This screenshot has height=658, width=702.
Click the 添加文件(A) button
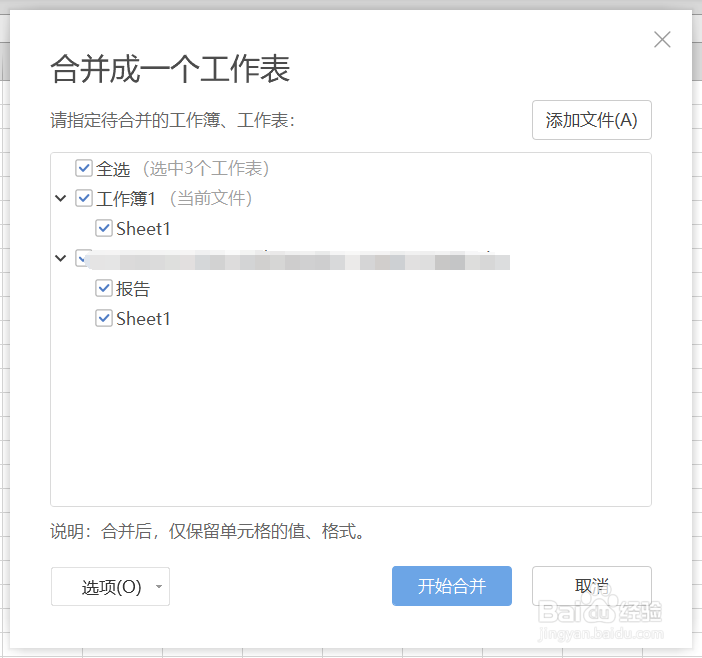[591, 120]
